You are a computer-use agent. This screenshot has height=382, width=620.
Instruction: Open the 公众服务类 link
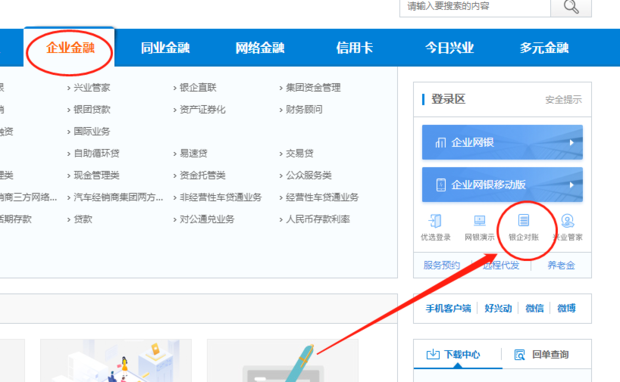[309, 175]
